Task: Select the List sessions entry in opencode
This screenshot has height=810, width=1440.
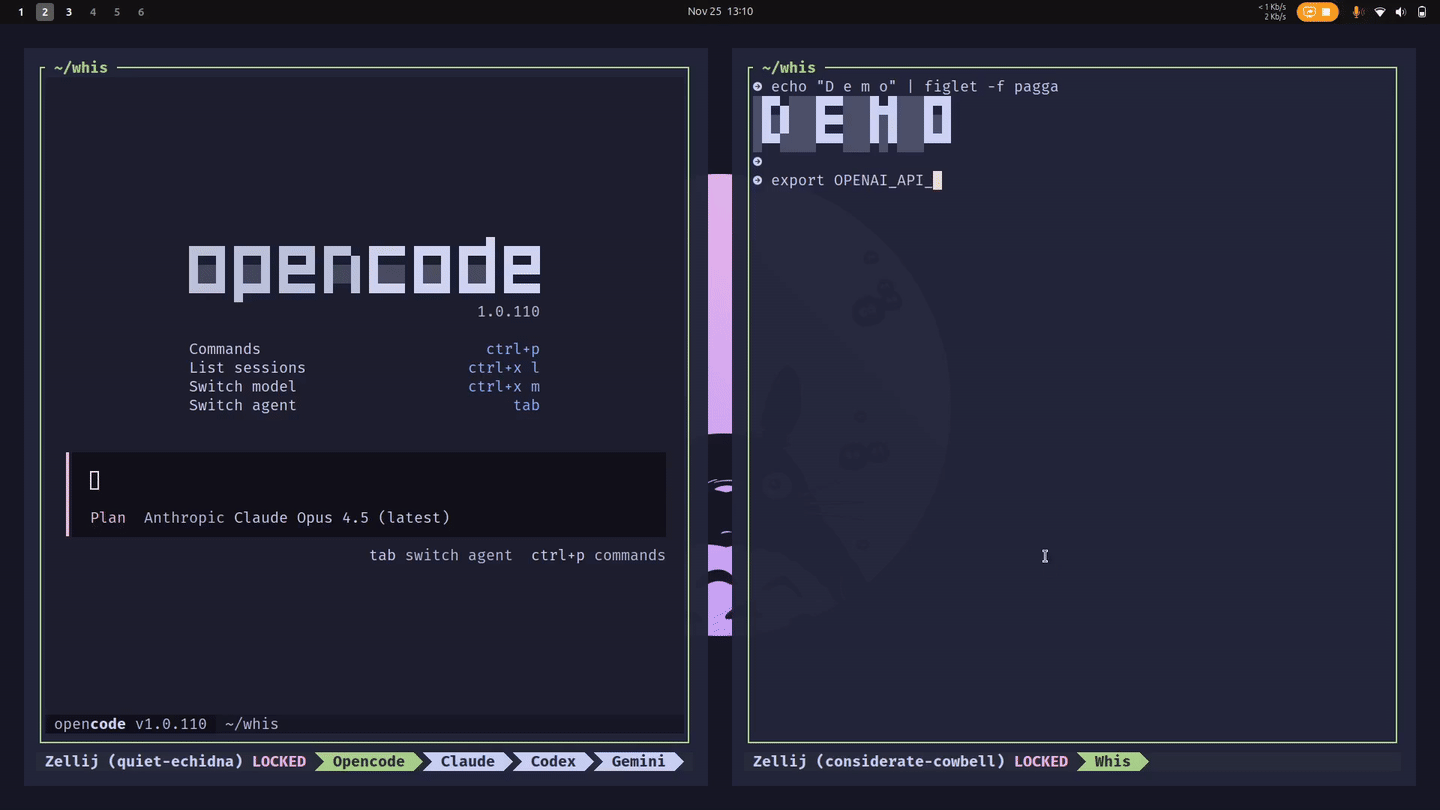Action: 247,367
